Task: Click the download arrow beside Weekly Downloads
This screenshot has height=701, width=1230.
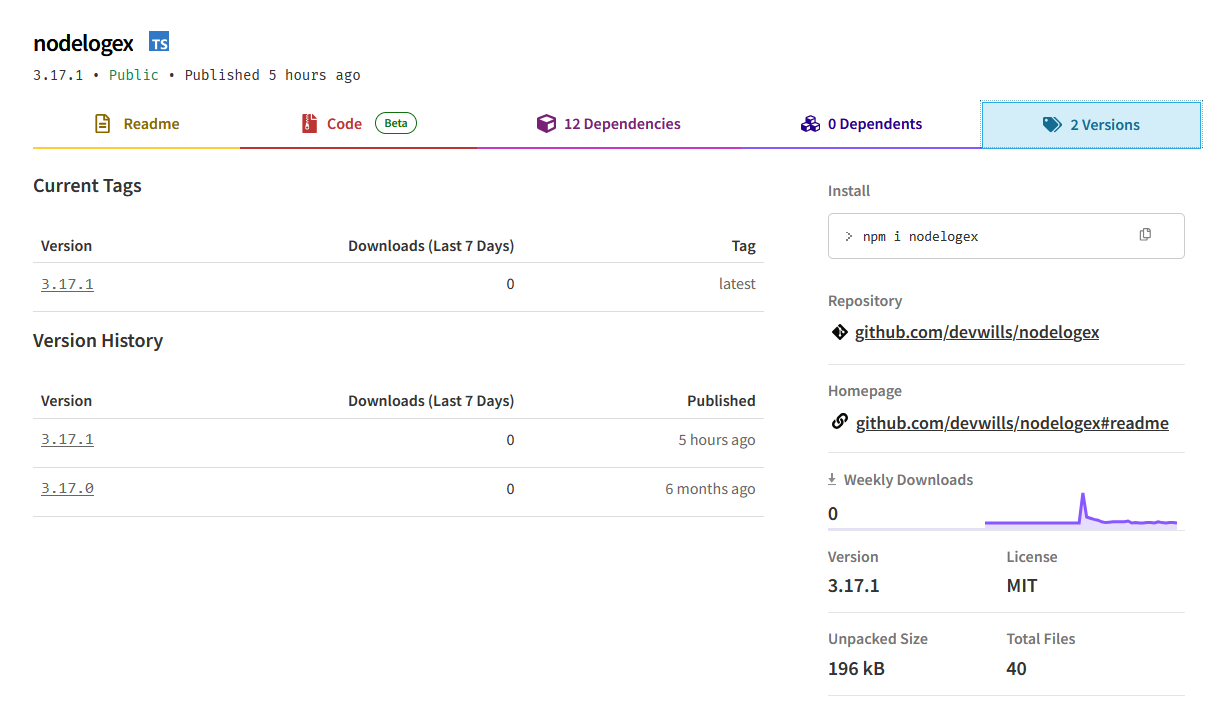Action: (x=832, y=480)
